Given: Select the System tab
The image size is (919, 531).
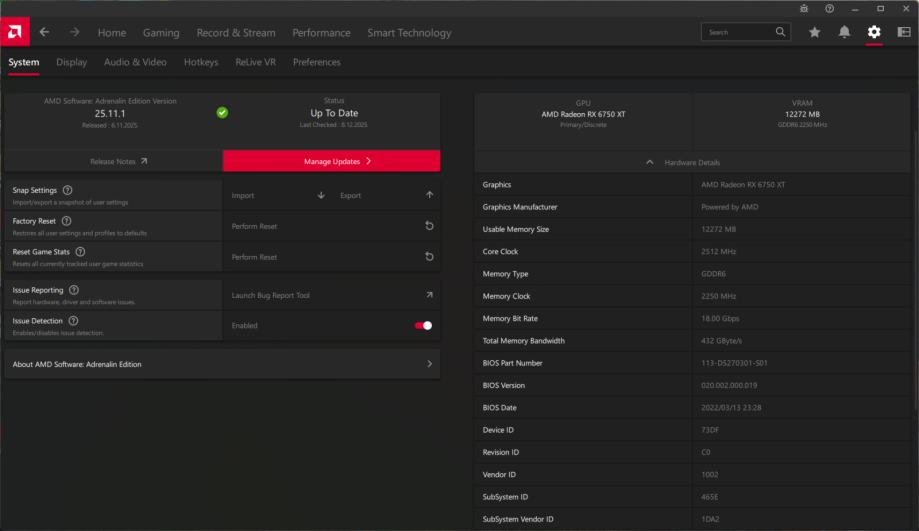Looking at the screenshot, I should pyautogui.click(x=23, y=62).
